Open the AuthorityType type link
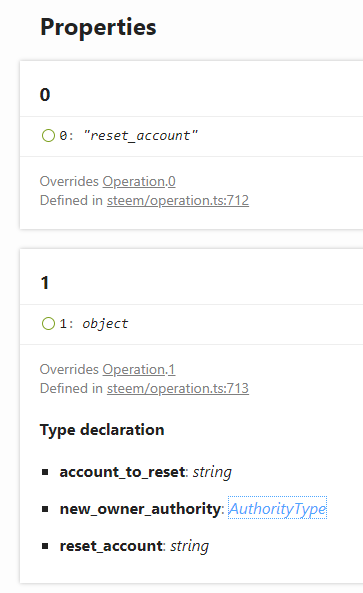The width and height of the screenshot is (363, 593). tap(277, 509)
